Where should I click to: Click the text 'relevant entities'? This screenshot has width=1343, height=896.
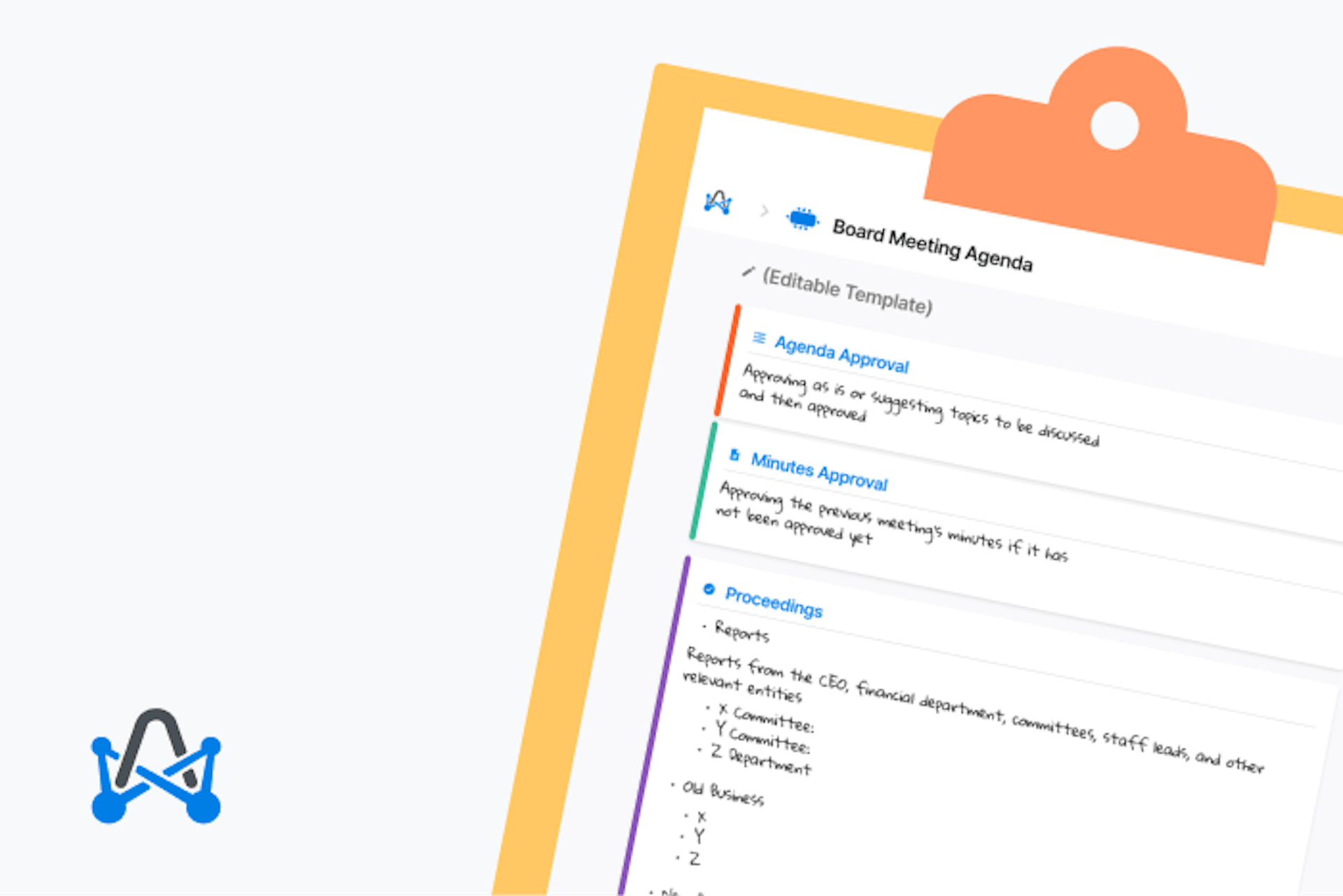click(742, 687)
